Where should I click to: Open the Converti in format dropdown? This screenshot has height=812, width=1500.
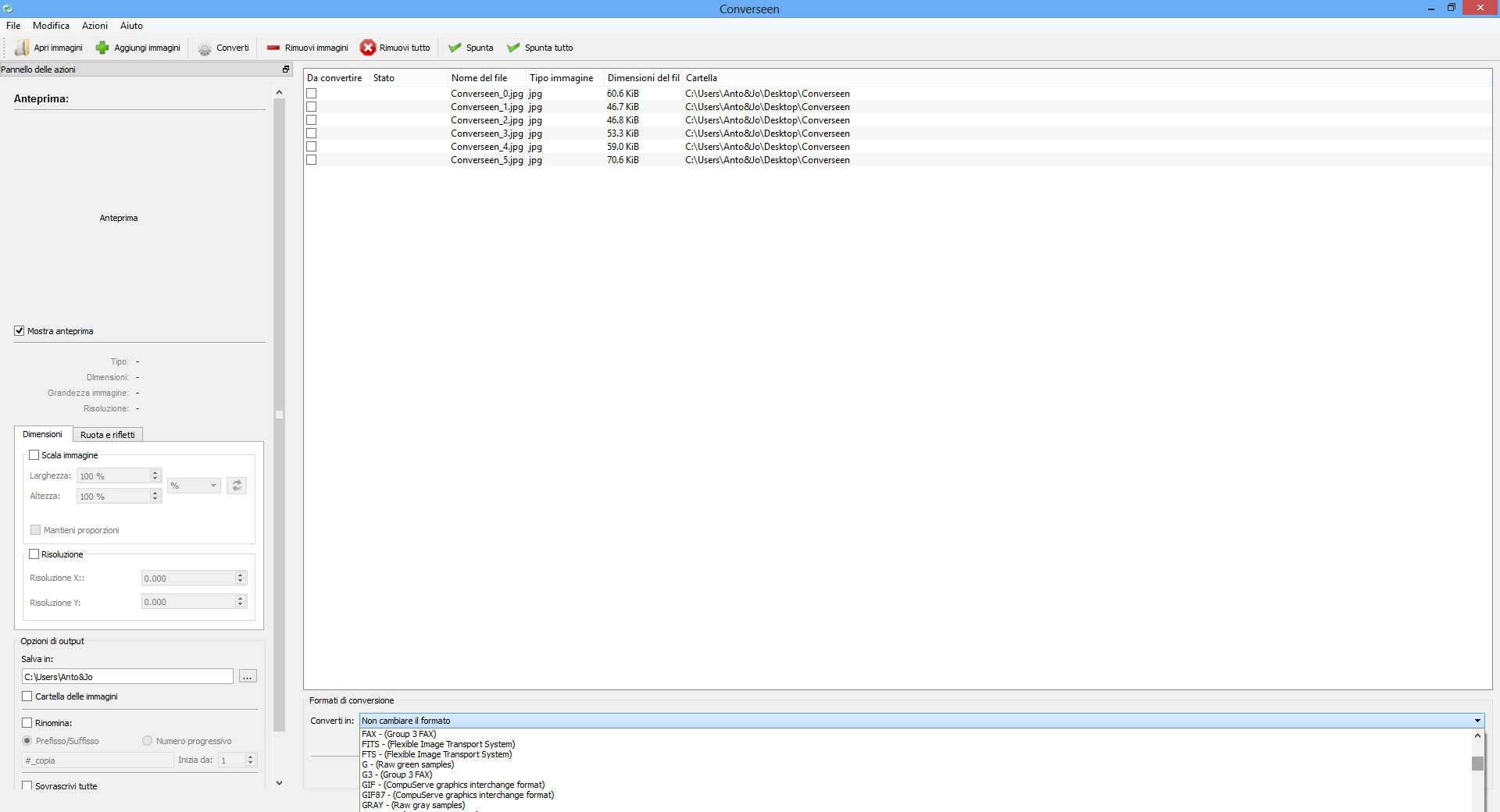921,721
